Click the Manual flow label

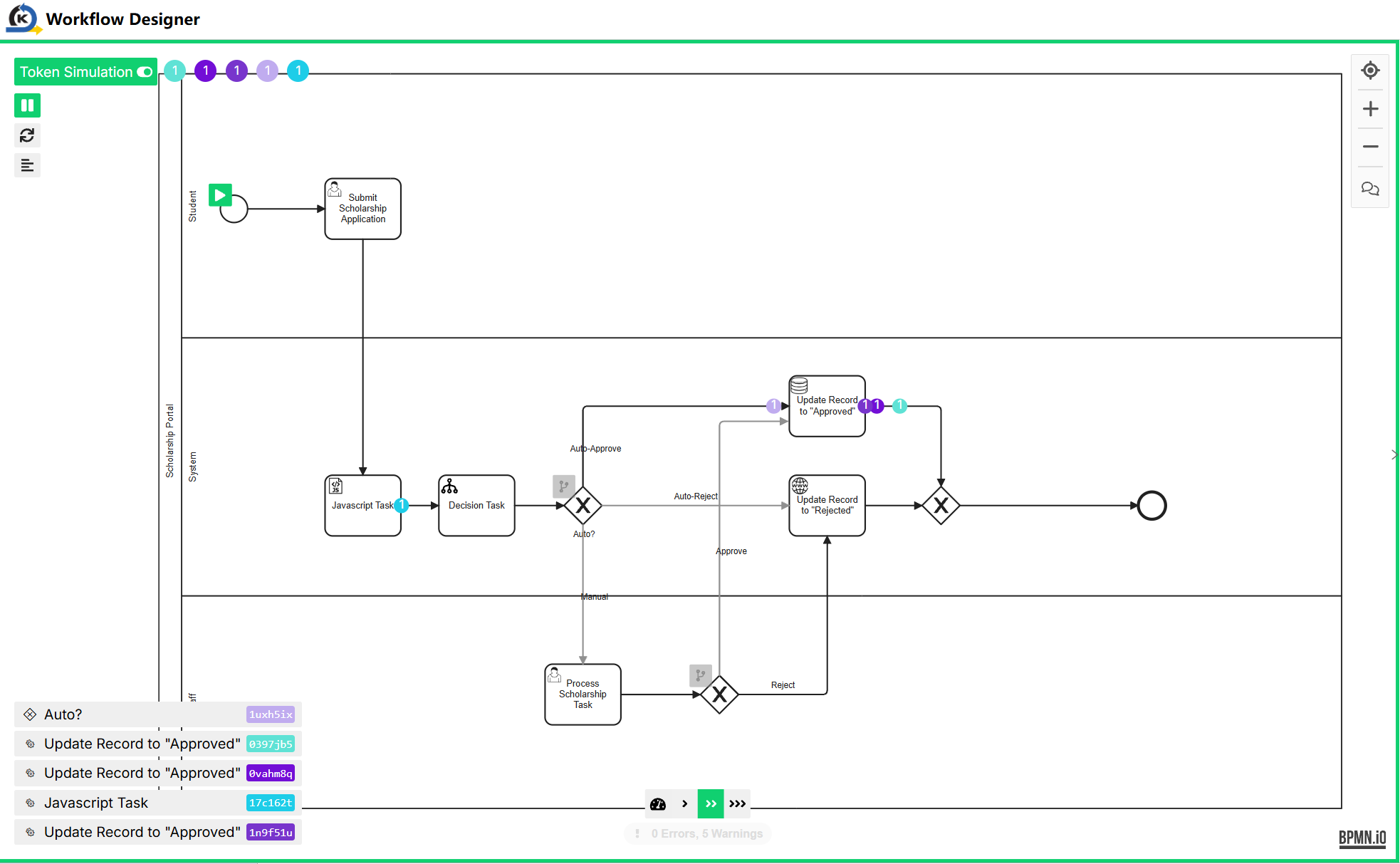[595, 597]
